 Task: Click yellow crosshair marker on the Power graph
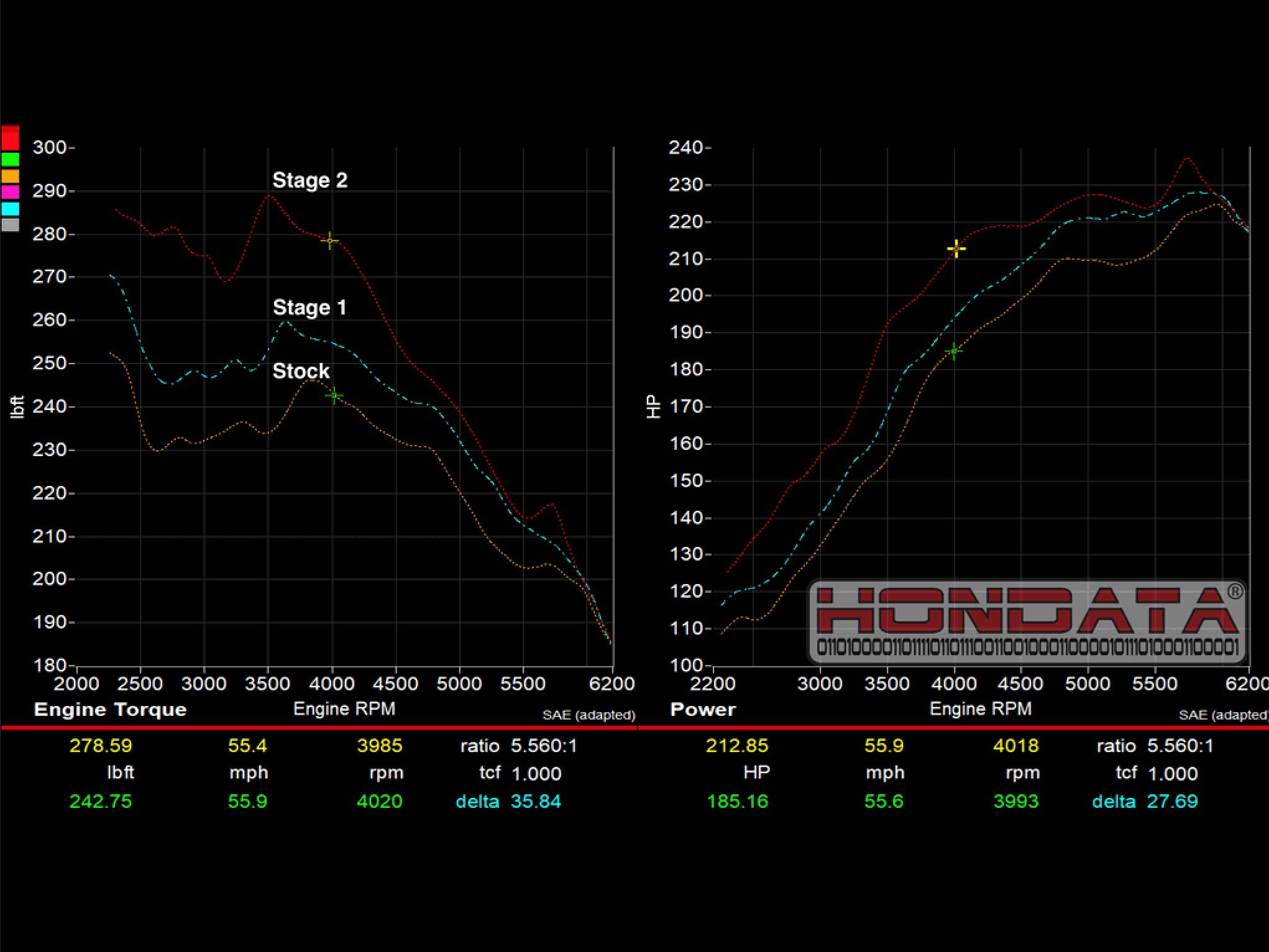956,249
